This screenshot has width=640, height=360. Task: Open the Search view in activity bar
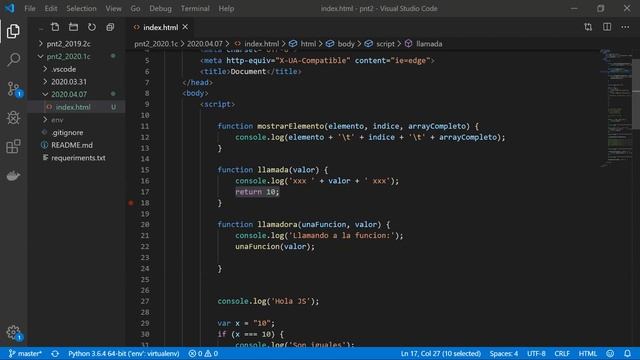pyautogui.click(x=13, y=60)
